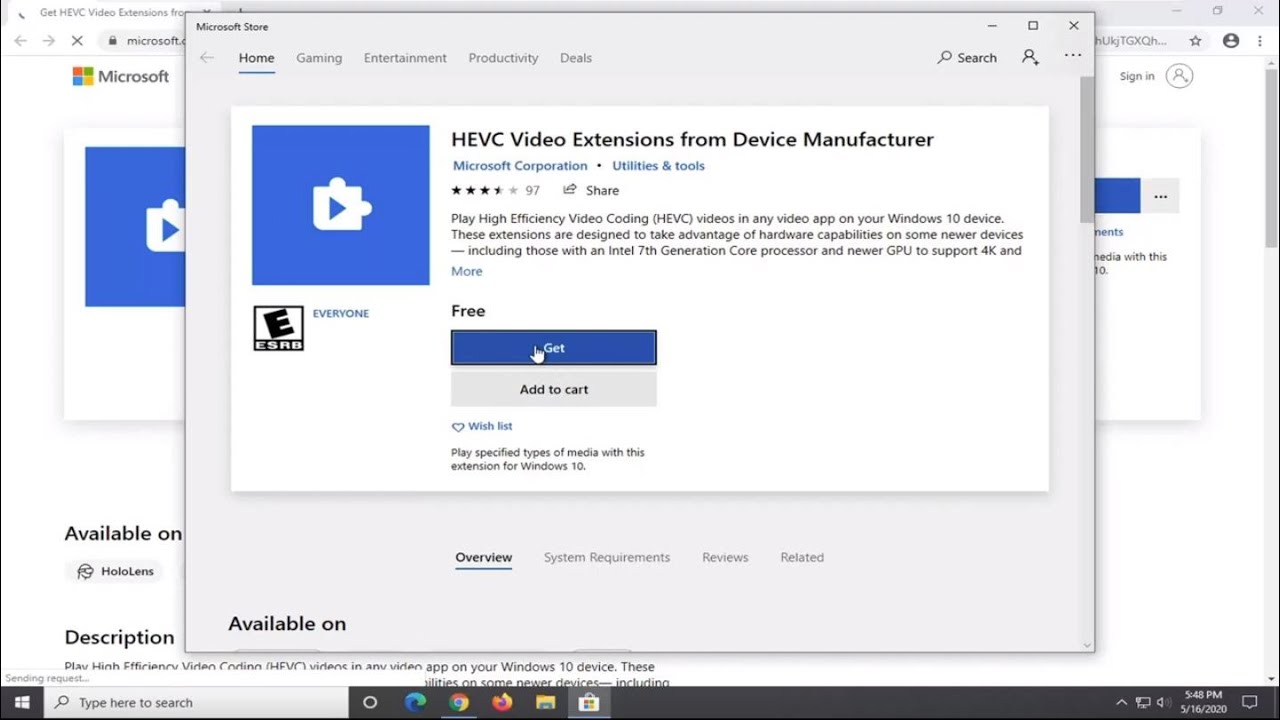Screen dimensions: 1280x720
Task: Click the star rating of 97 reviews
Action: point(485,190)
